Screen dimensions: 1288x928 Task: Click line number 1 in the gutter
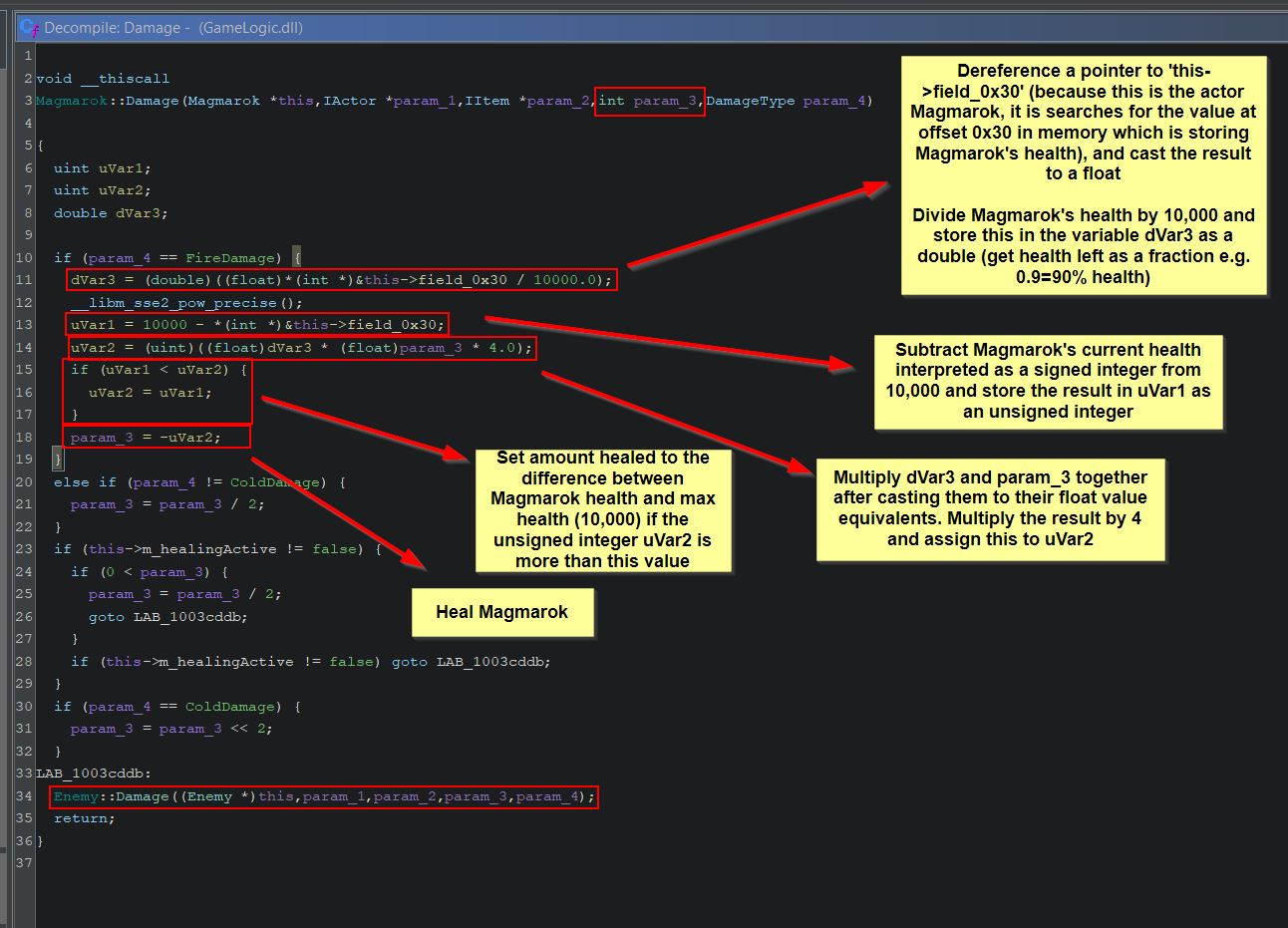pyautogui.click(x=28, y=56)
